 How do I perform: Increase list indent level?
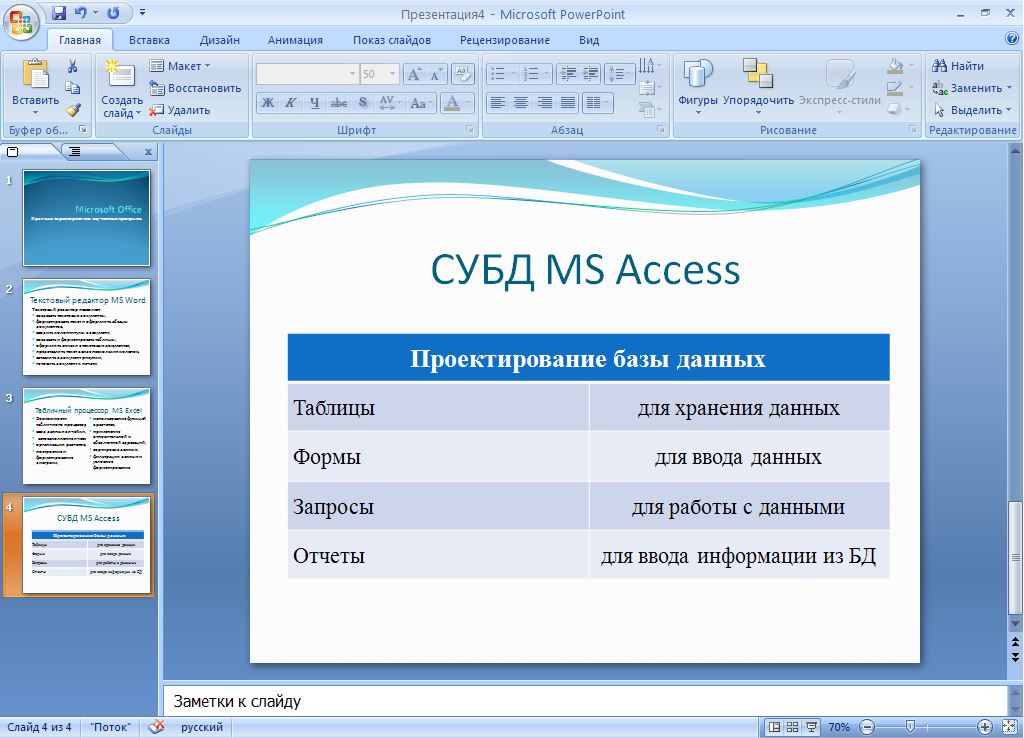[x=590, y=74]
